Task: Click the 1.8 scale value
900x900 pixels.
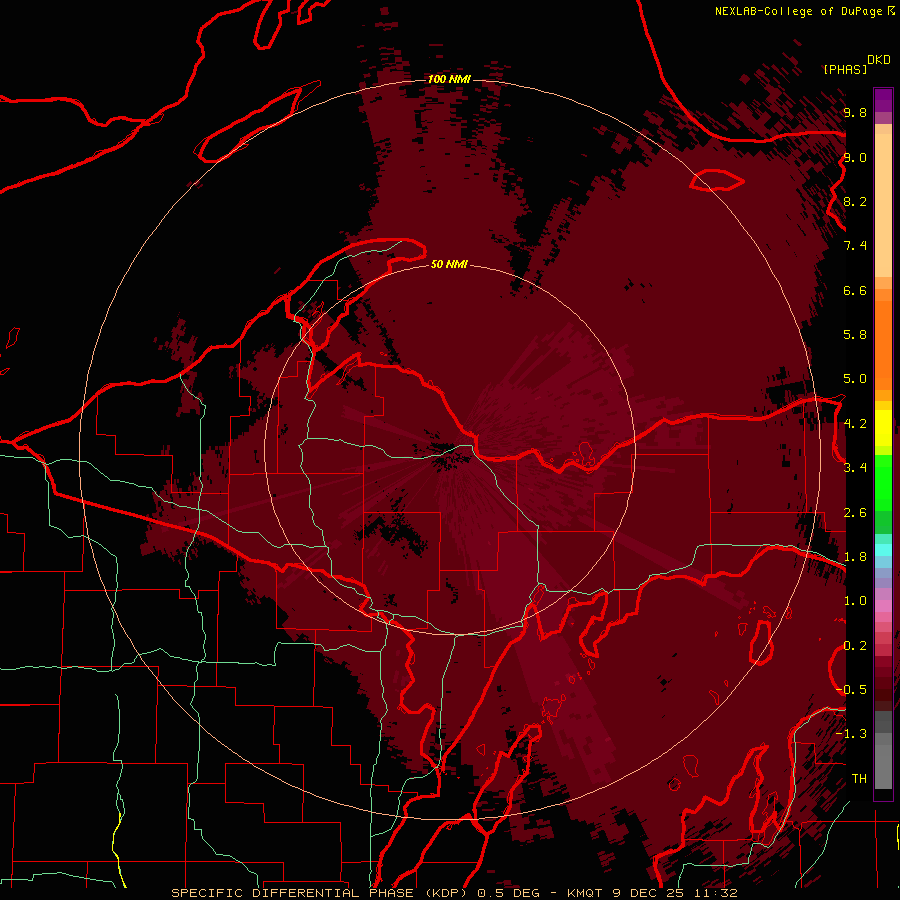Action: pos(855,557)
